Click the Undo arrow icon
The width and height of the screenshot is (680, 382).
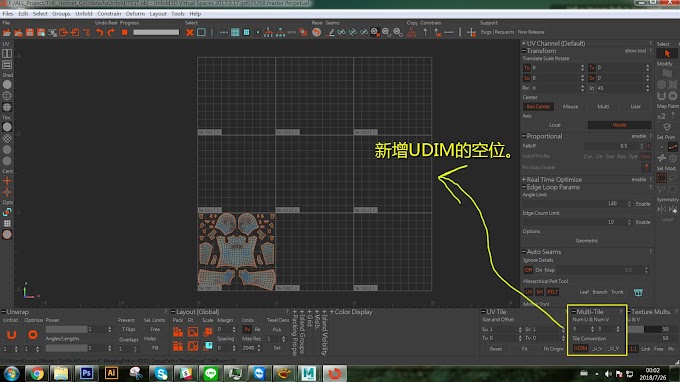pos(99,33)
